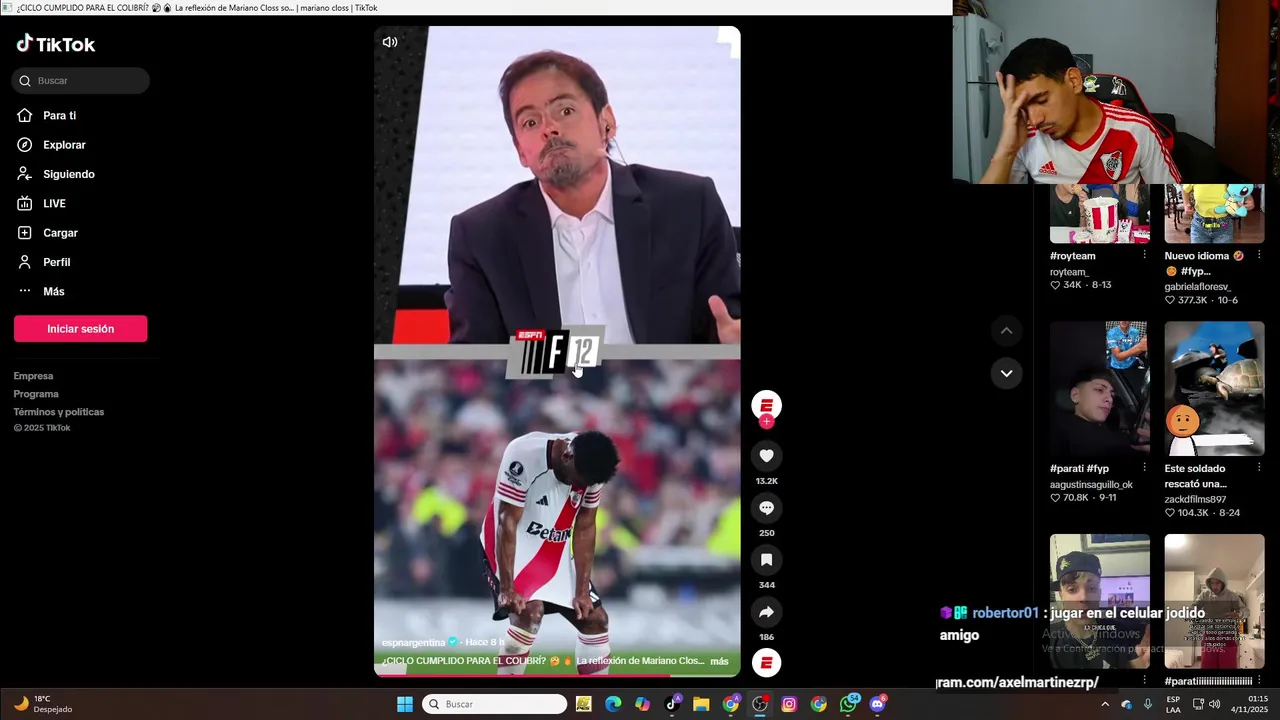Like the video with the heart icon
The image size is (1280, 720).
(767, 456)
